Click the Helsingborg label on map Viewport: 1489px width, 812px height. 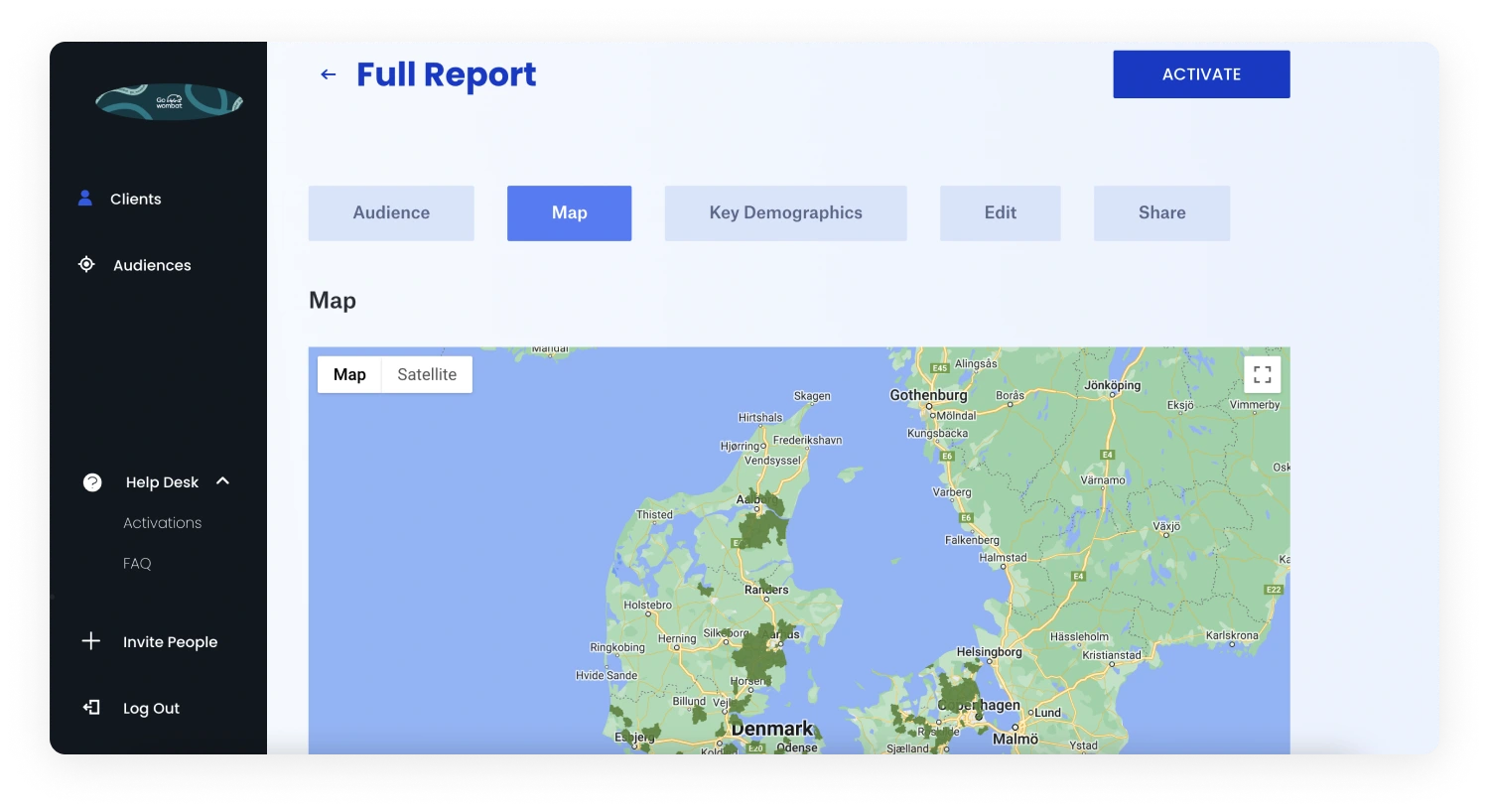[x=989, y=652]
